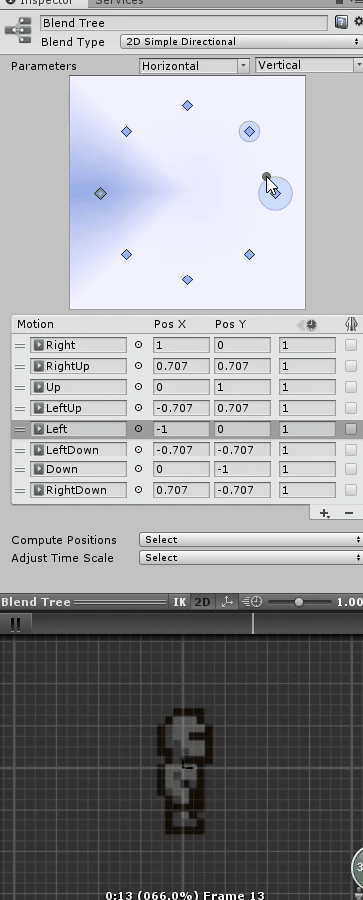Select the Up point in blend graph
This screenshot has width=363, height=900.
[187, 106]
